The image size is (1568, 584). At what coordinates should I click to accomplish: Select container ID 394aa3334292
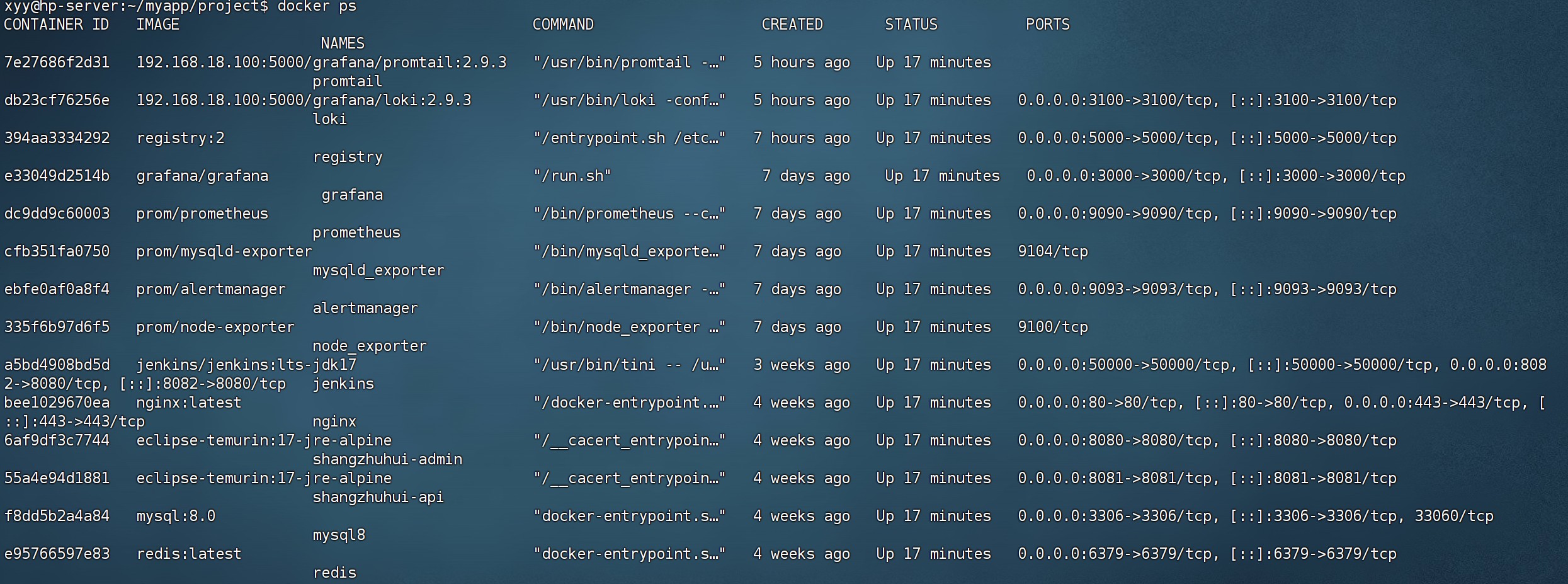[x=57, y=138]
